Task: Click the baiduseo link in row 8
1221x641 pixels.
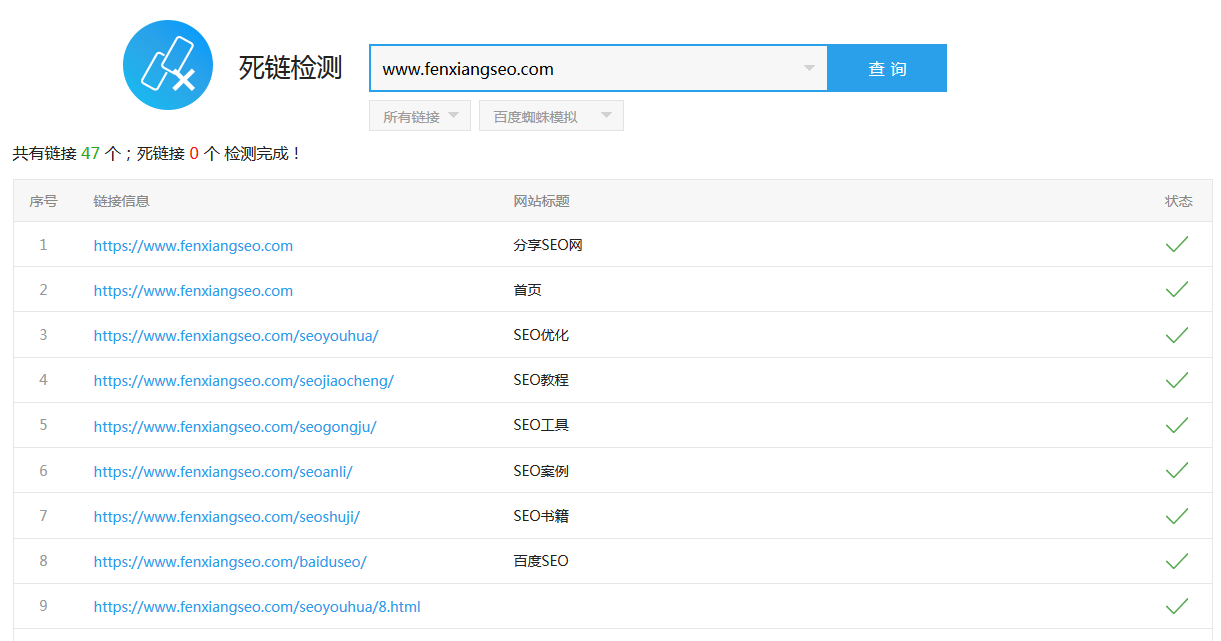Action: point(230,560)
